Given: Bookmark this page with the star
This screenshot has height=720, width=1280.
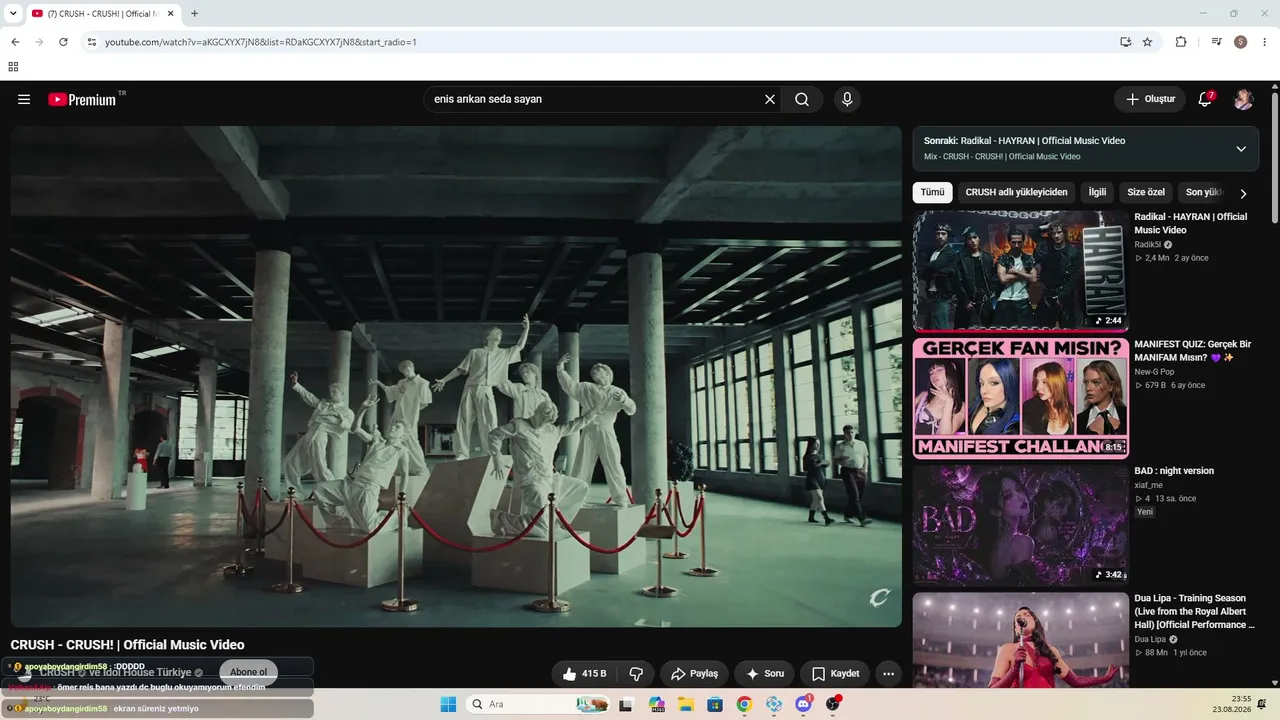Looking at the screenshot, I should coord(1147,42).
